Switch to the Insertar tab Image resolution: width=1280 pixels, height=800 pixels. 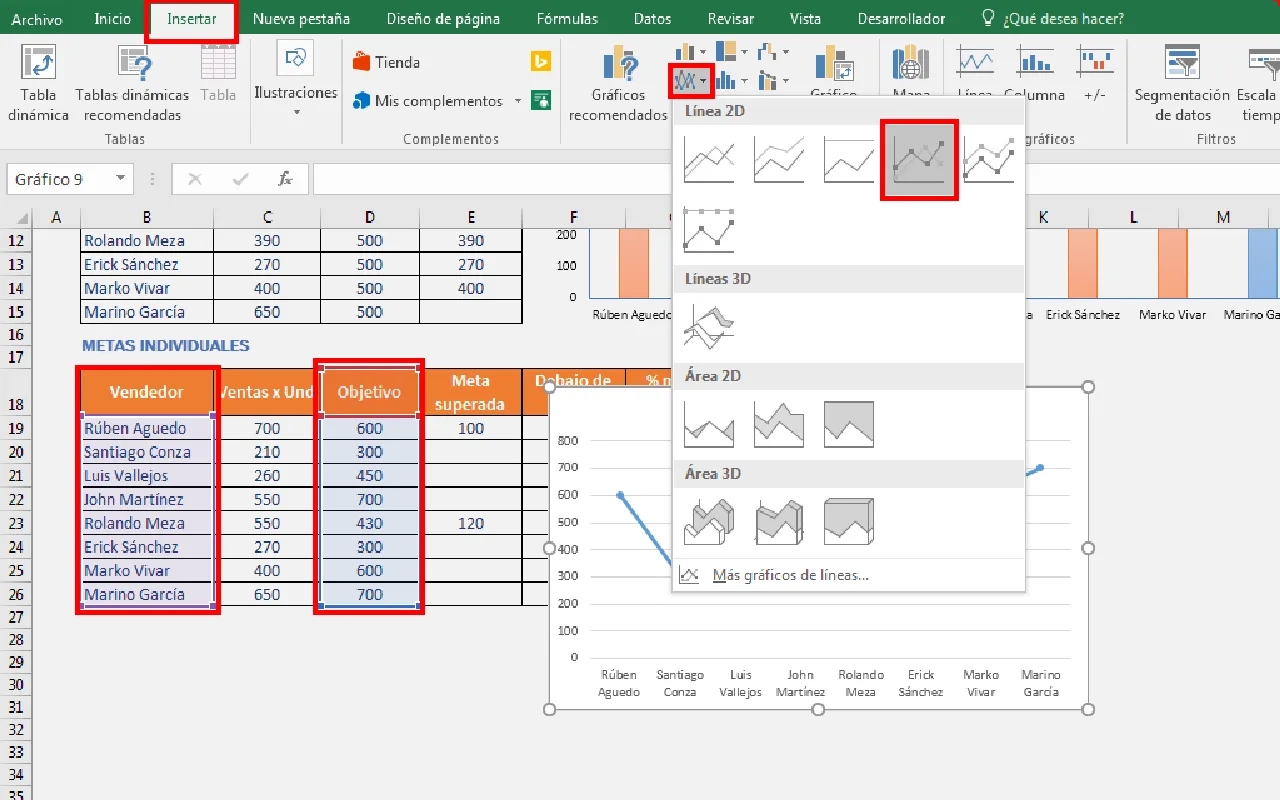[x=192, y=19]
